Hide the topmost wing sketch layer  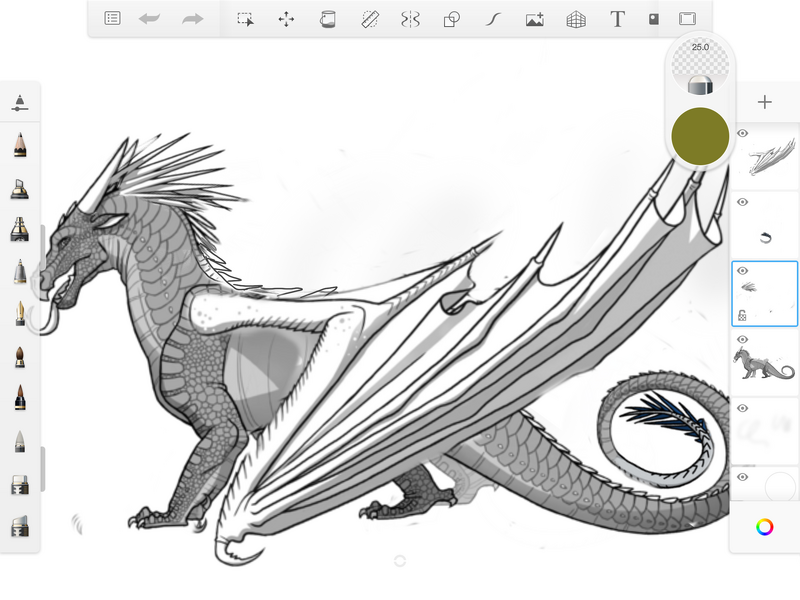[743, 133]
